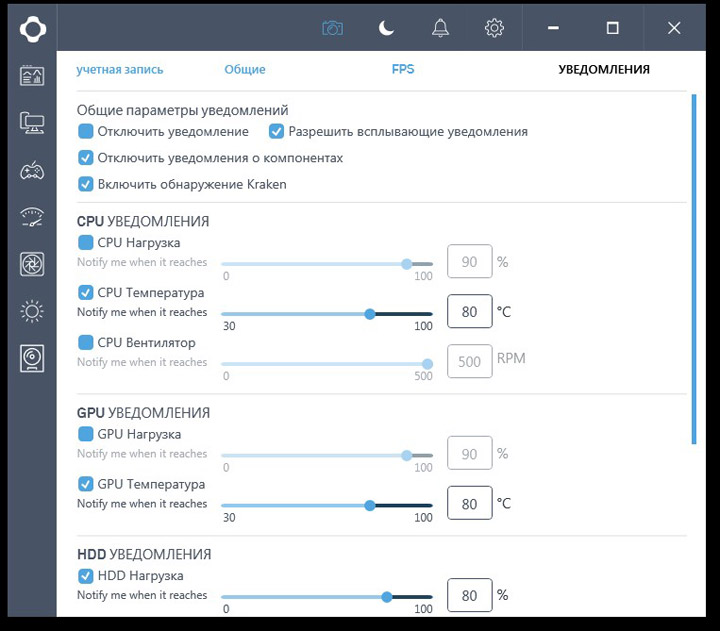Enable Отключить уведомление checkbox
The image size is (720, 631).
(85, 131)
